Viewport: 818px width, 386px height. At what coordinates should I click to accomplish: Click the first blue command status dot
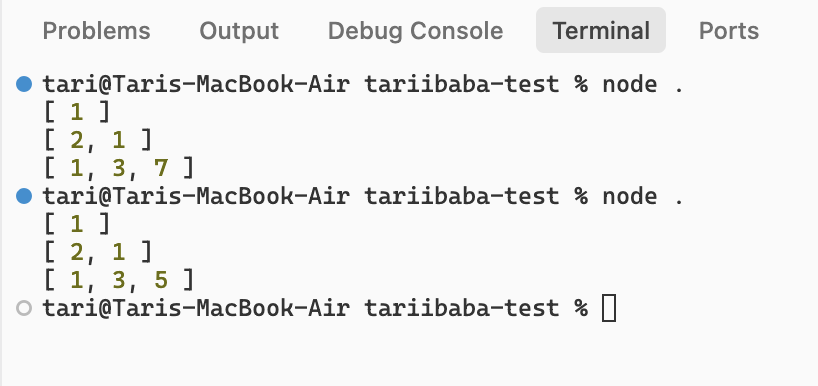point(24,84)
